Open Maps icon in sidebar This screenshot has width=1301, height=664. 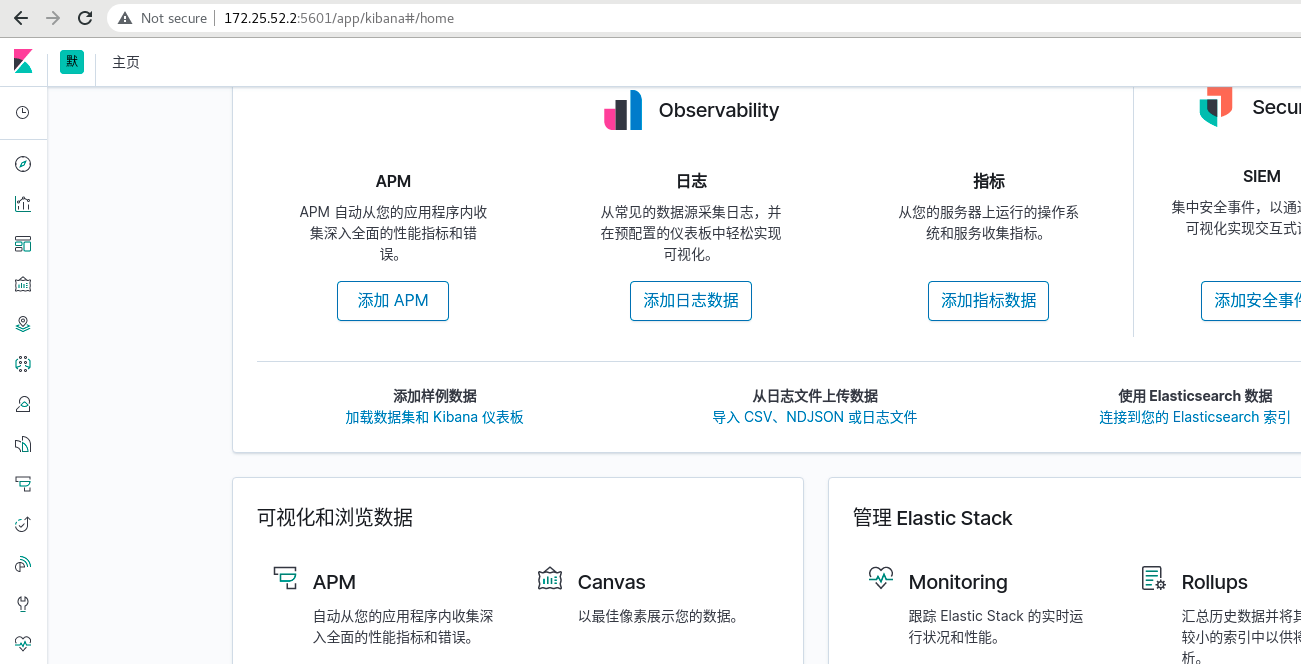click(23, 324)
